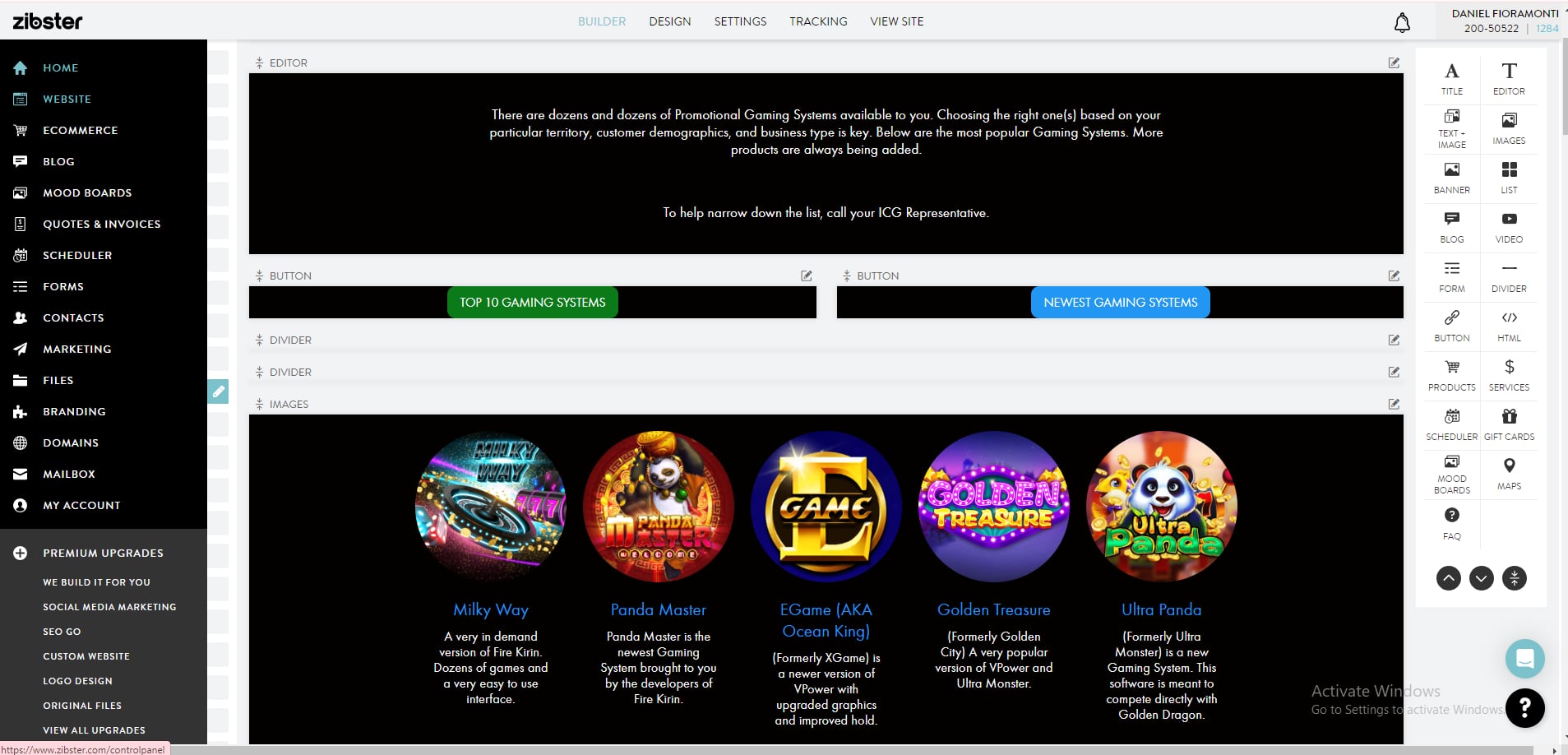Insert a Blog block from the panel
1568x755 pixels.
tap(1452, 228)
